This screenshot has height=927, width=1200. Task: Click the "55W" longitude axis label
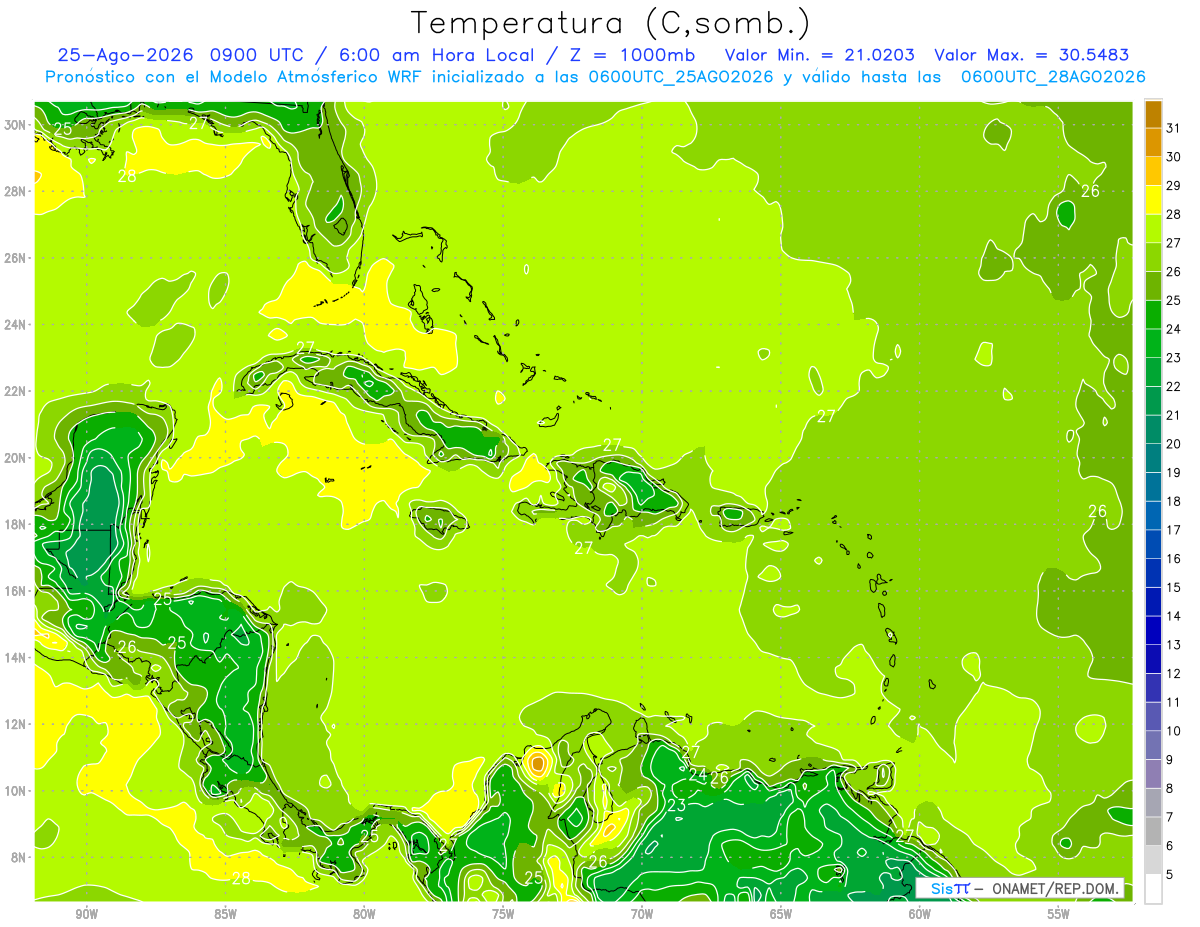[x=1059, y=913]
